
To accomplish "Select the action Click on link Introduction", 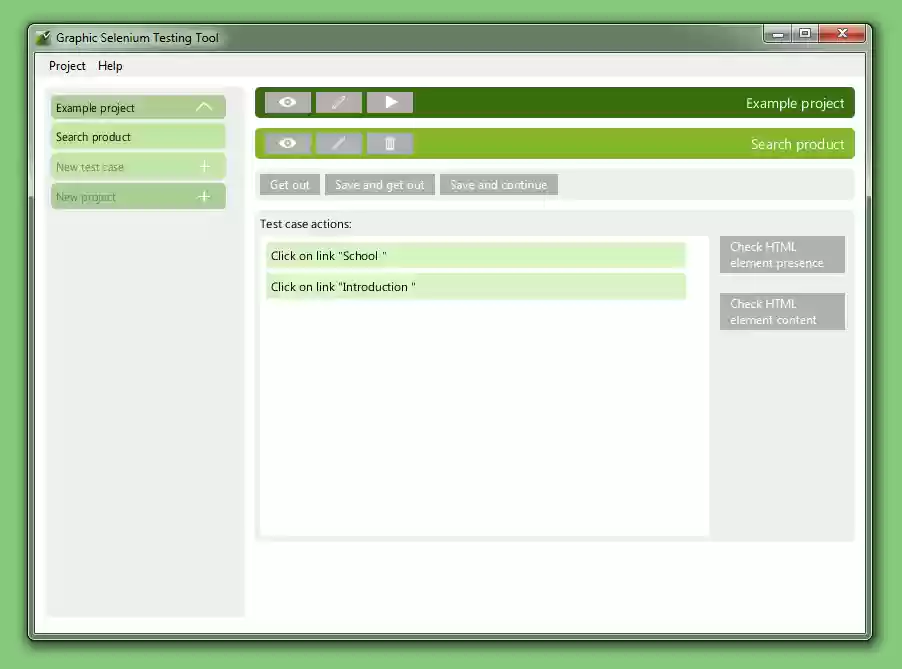I will (475, 287).
